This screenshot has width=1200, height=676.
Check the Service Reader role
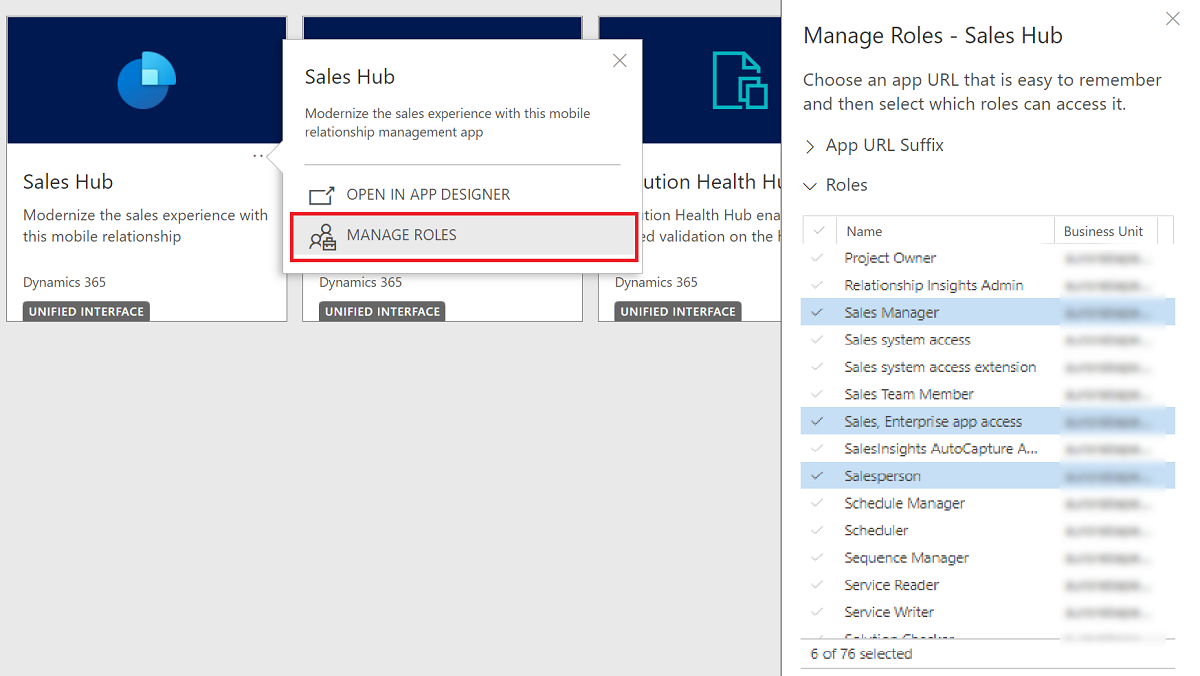pyautogui.click(x=818, y=585)
